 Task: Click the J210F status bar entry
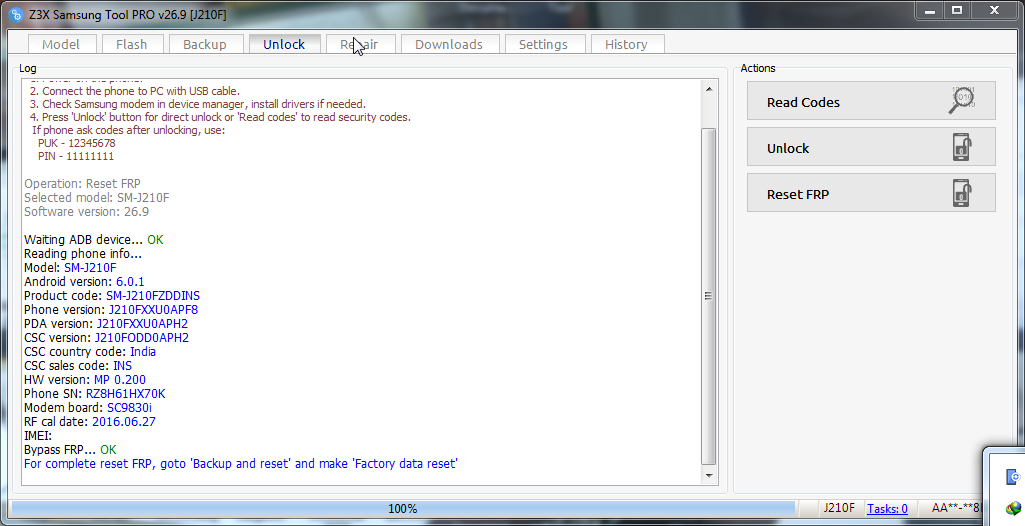839,508
